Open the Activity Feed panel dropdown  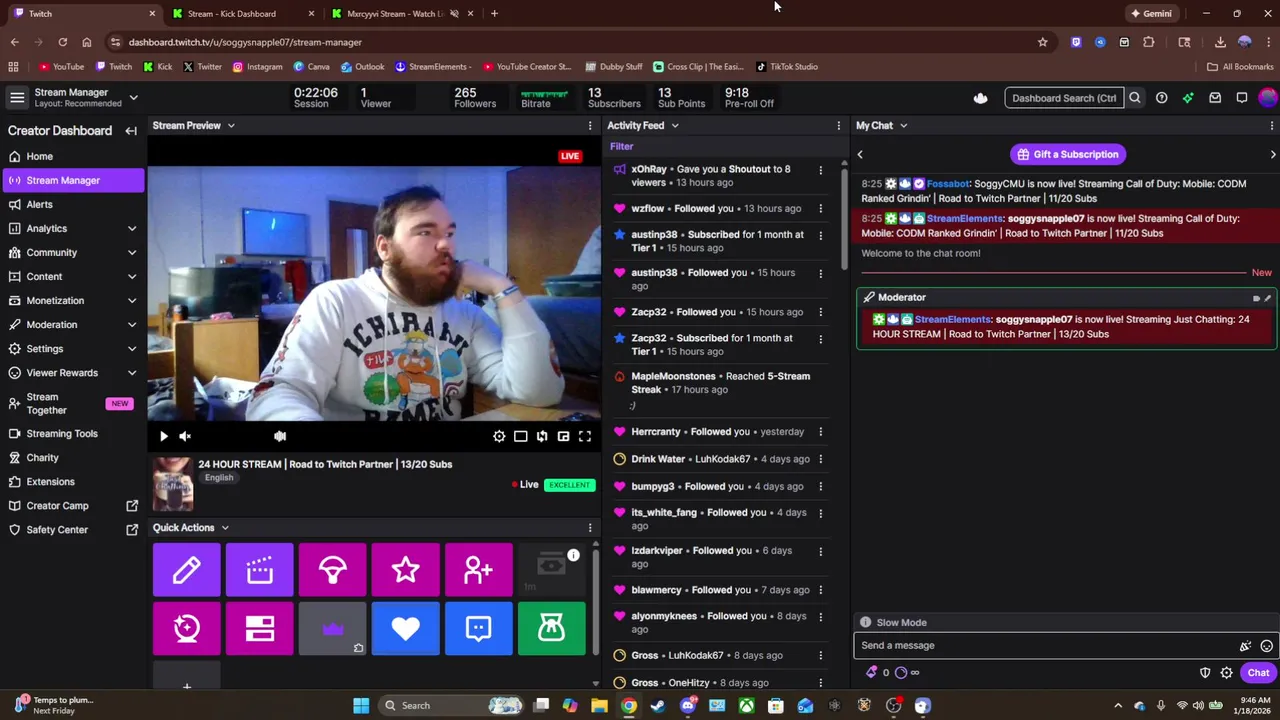click(675, 126)
